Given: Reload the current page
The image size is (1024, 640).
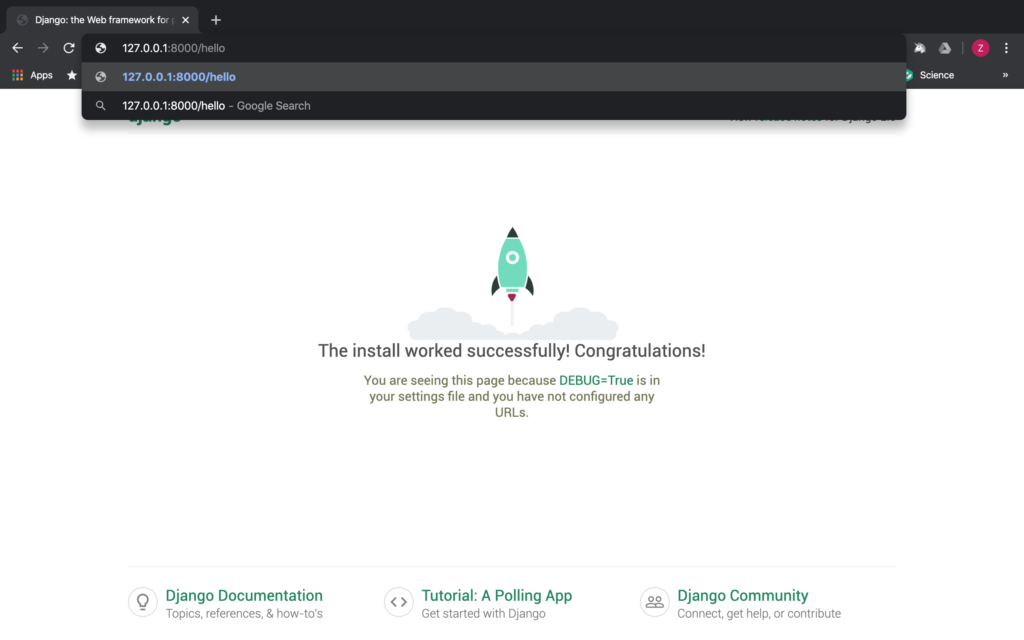Looking at the screenshot, I should click(x=69, y=48).
